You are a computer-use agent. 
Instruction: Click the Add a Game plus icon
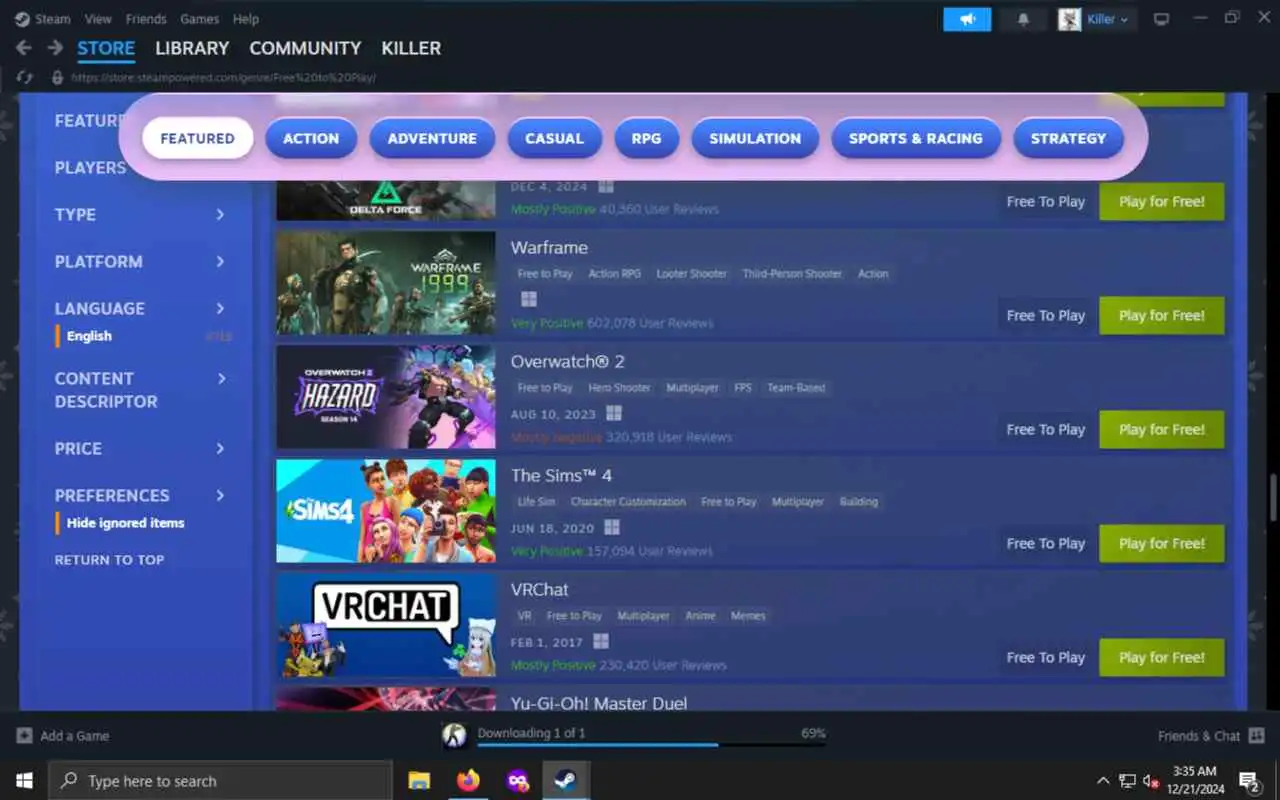[x=25, y=736]
